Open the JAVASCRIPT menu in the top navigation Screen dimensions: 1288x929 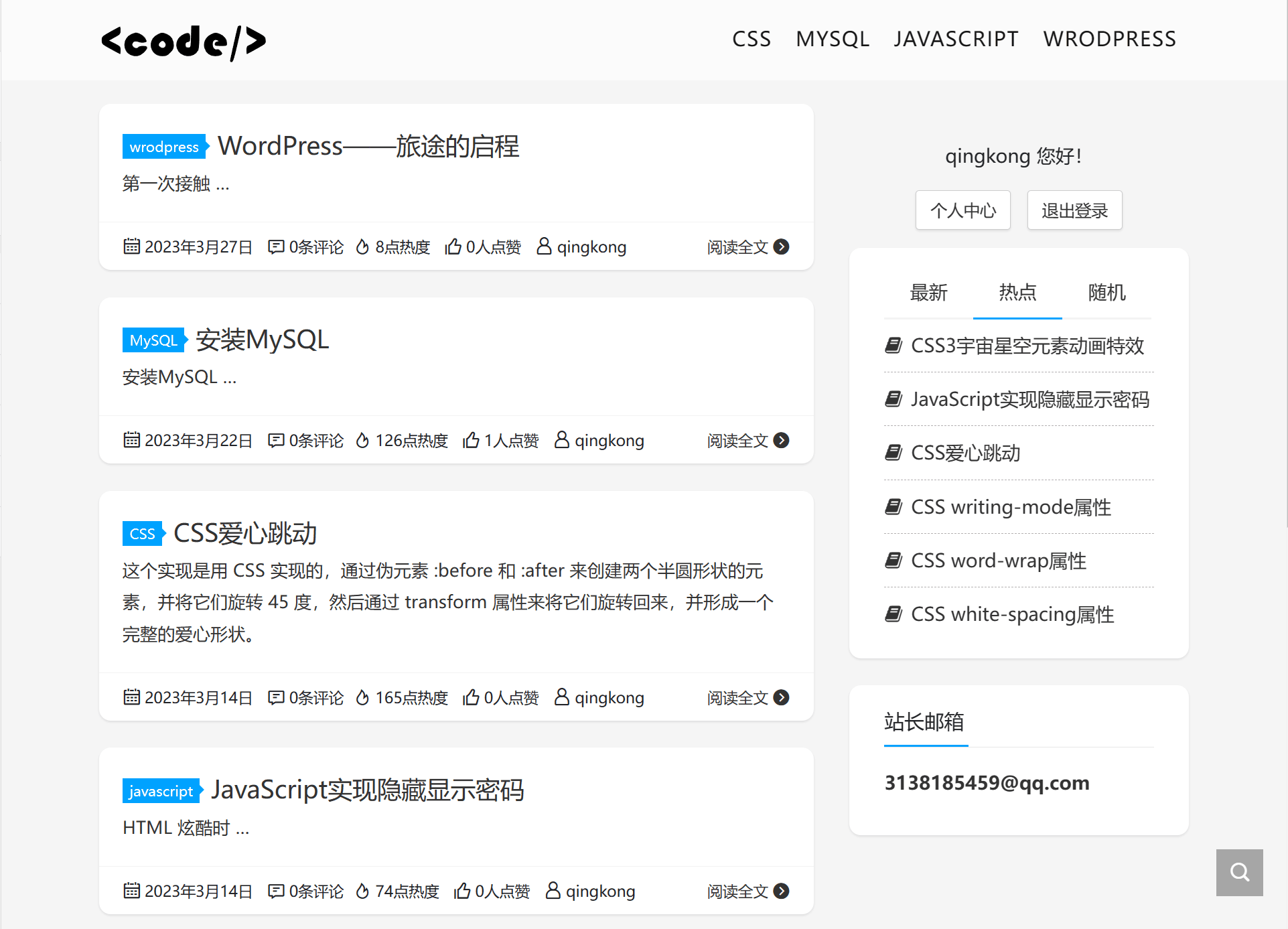coord(955,39)
